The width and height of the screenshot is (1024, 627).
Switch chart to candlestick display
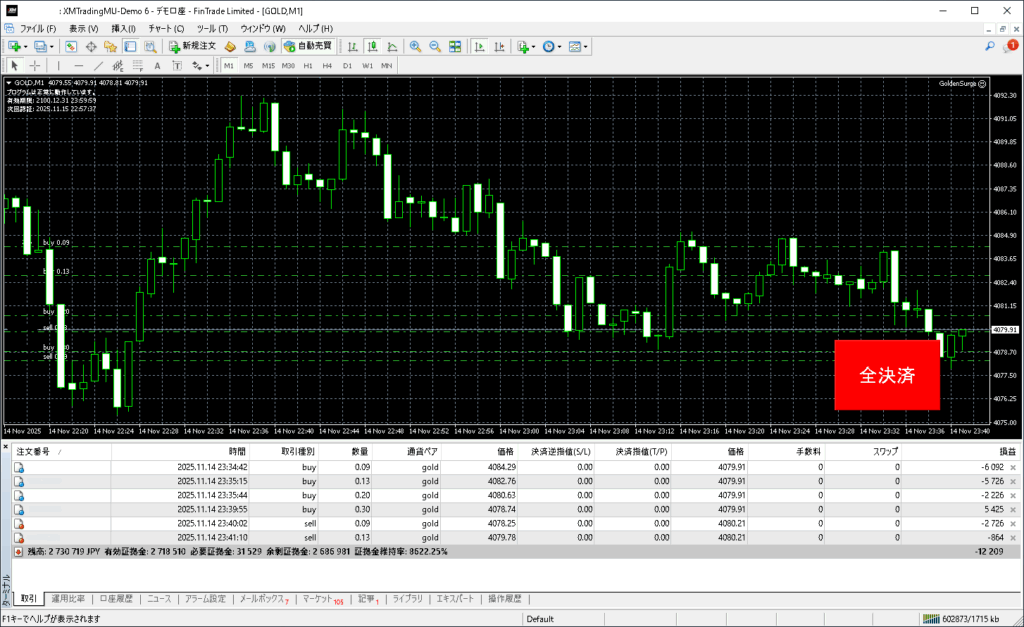[372, 47]
